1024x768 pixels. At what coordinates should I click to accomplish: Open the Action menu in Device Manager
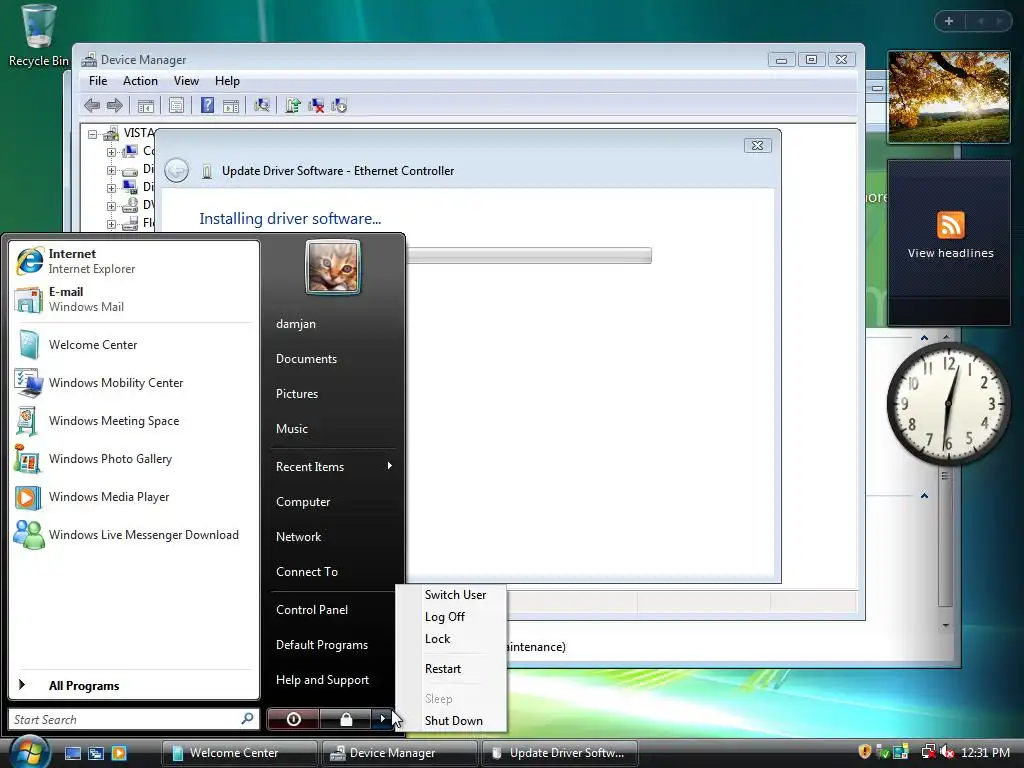pyautogui.click(x=140, y=81)
